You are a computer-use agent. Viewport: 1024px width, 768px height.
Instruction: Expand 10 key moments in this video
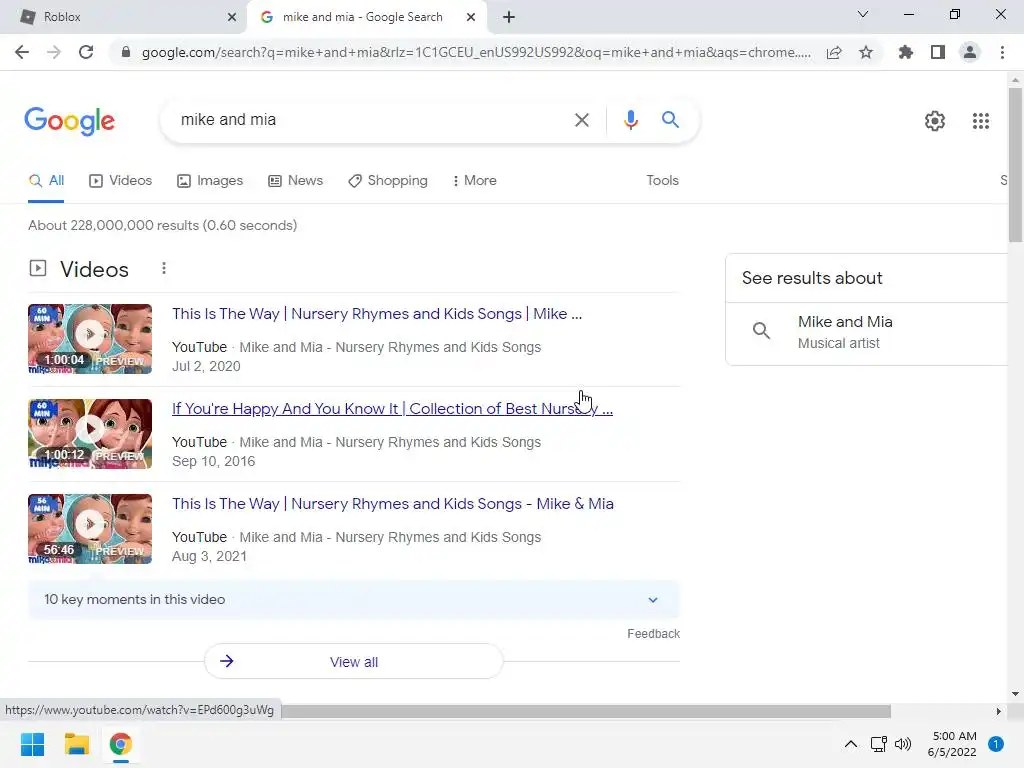[x=353, y=600]
